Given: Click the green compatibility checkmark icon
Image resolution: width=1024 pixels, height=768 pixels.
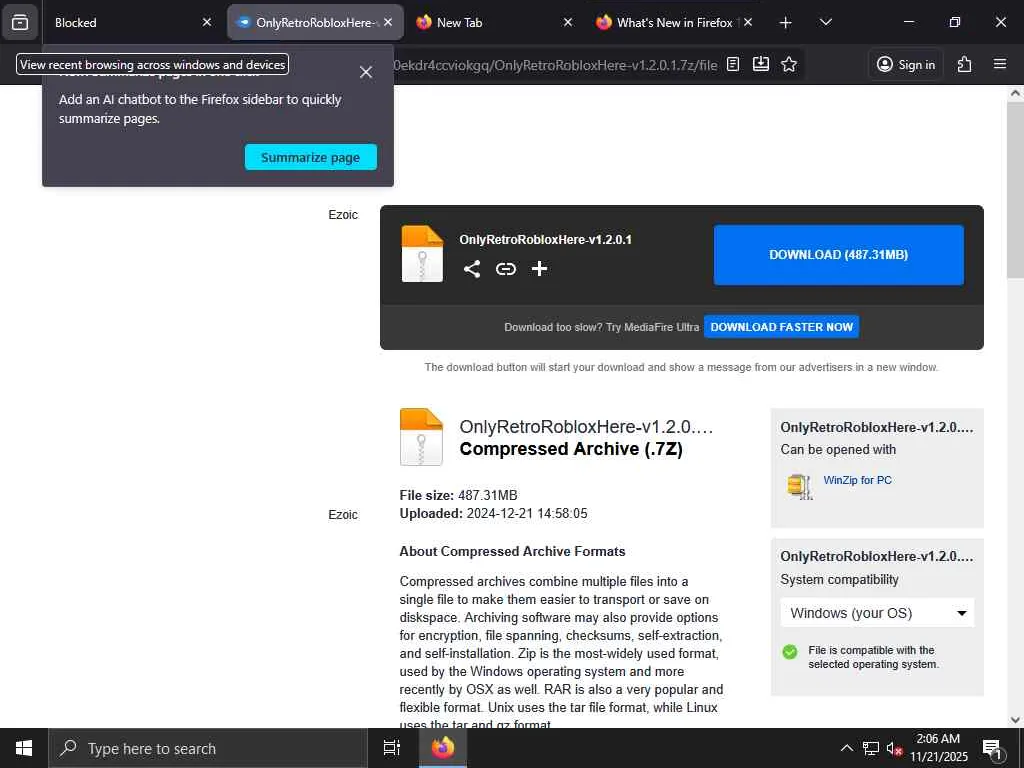Looking at the screenshot, I should pos(790,652).
